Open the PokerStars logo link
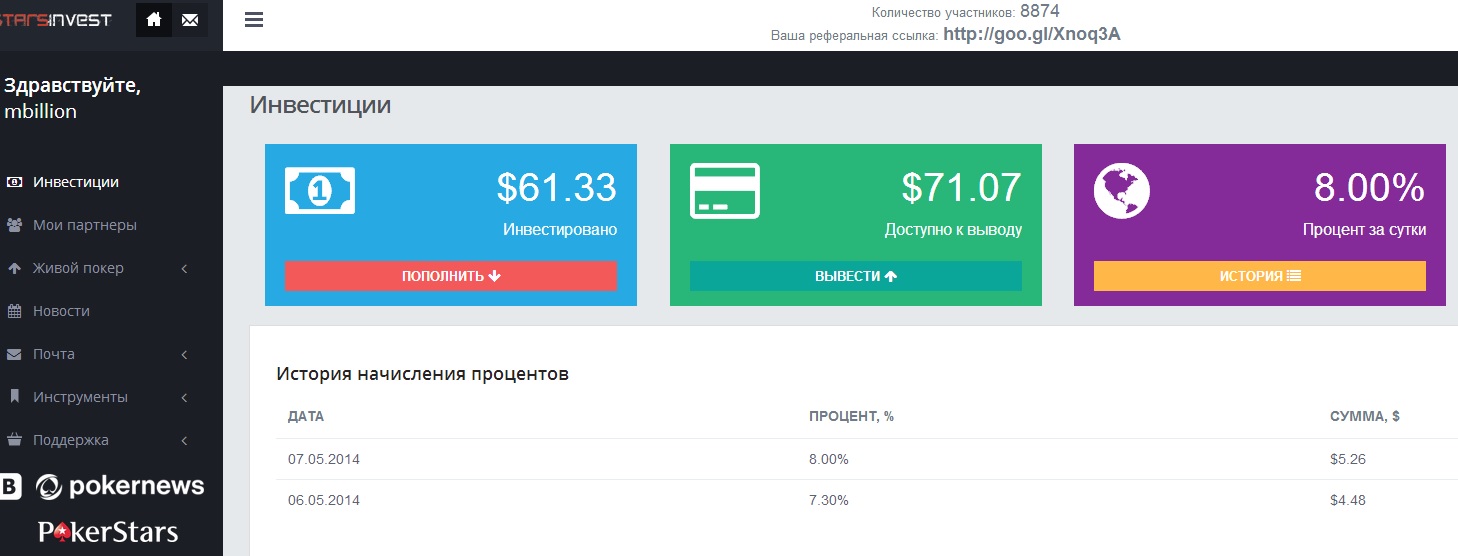 click(108, 531)
